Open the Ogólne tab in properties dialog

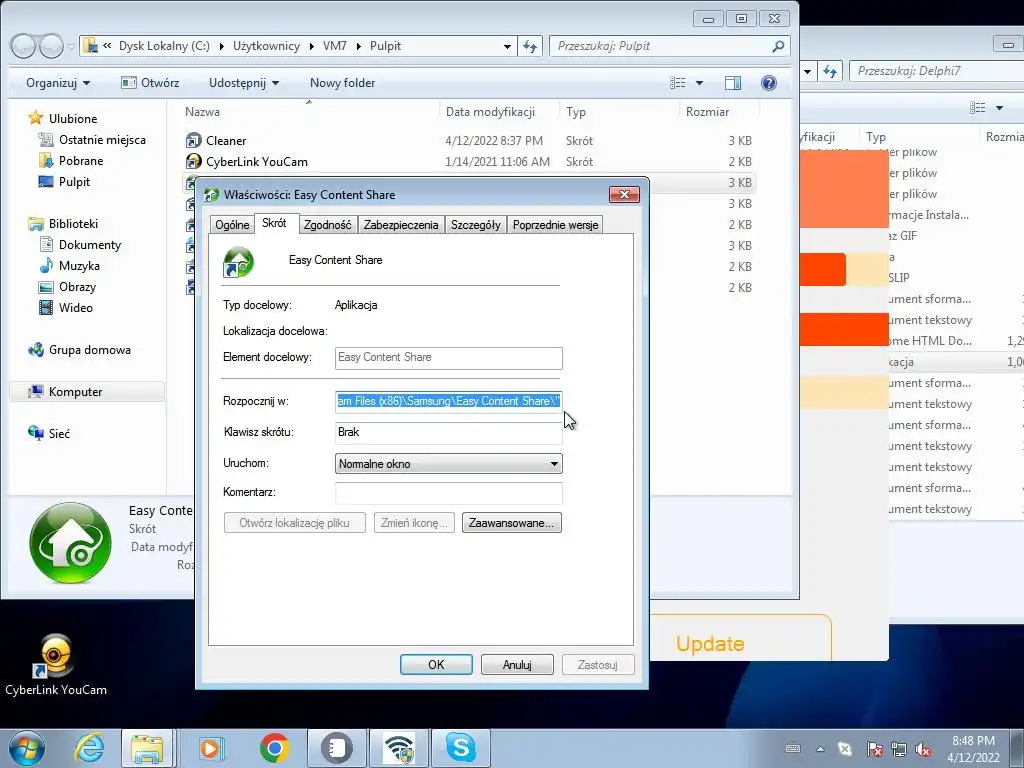(232, 225)
